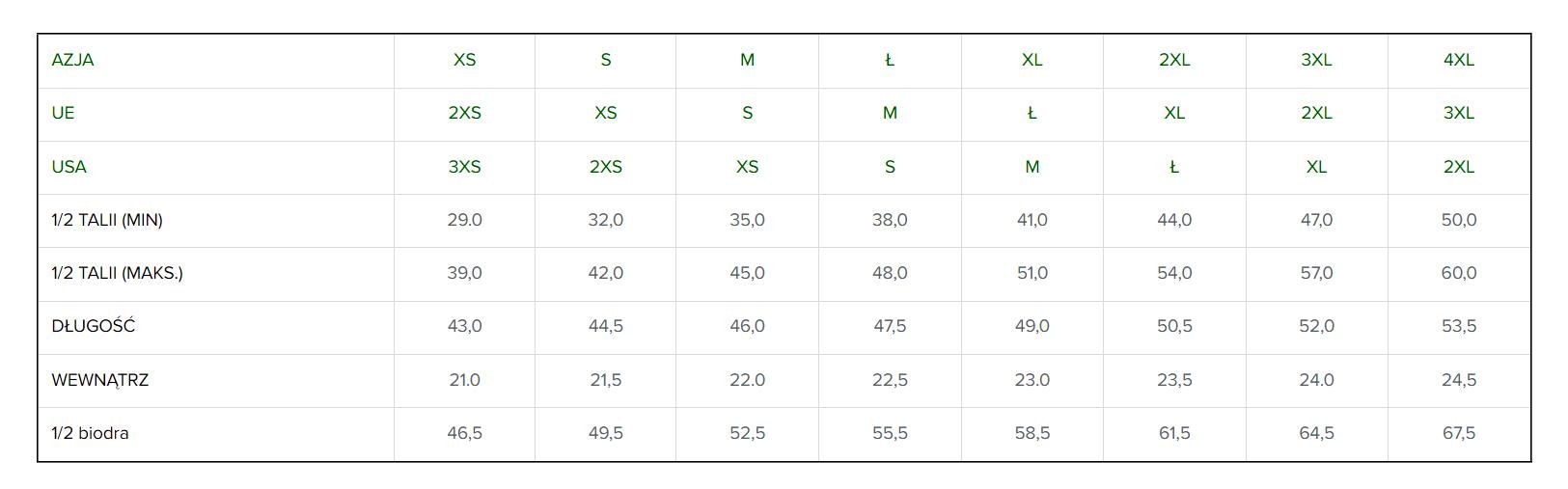Click the 3XL cell in the UE row

coord(1458,113)
